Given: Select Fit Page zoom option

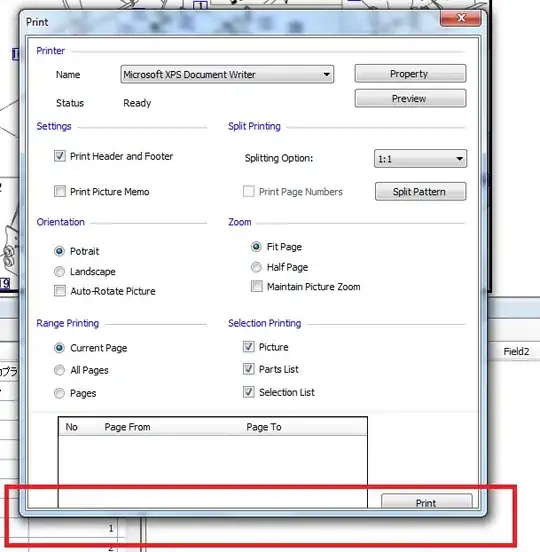Looking at the screenshot, I should coord(256,247).
